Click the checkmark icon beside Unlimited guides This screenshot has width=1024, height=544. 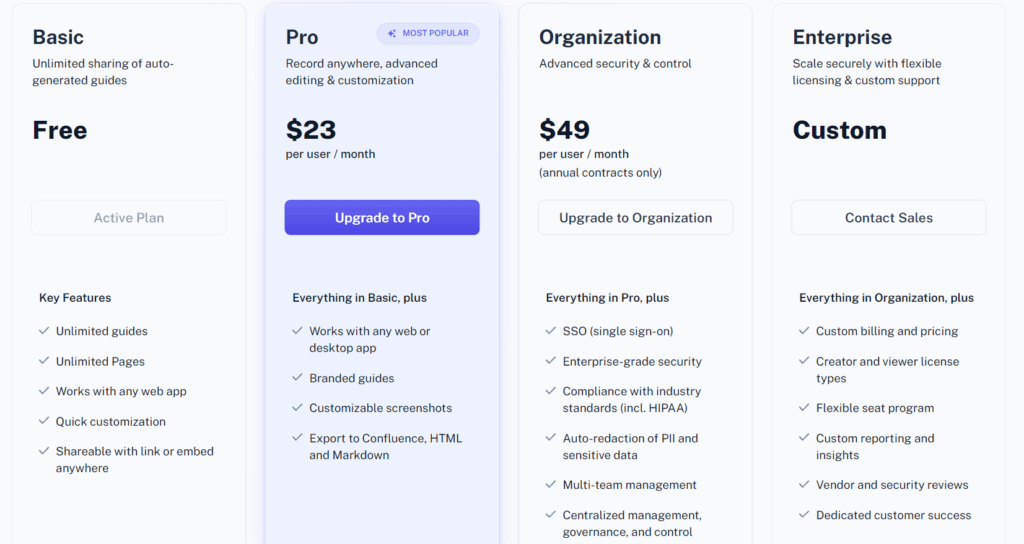coord(44,331)
